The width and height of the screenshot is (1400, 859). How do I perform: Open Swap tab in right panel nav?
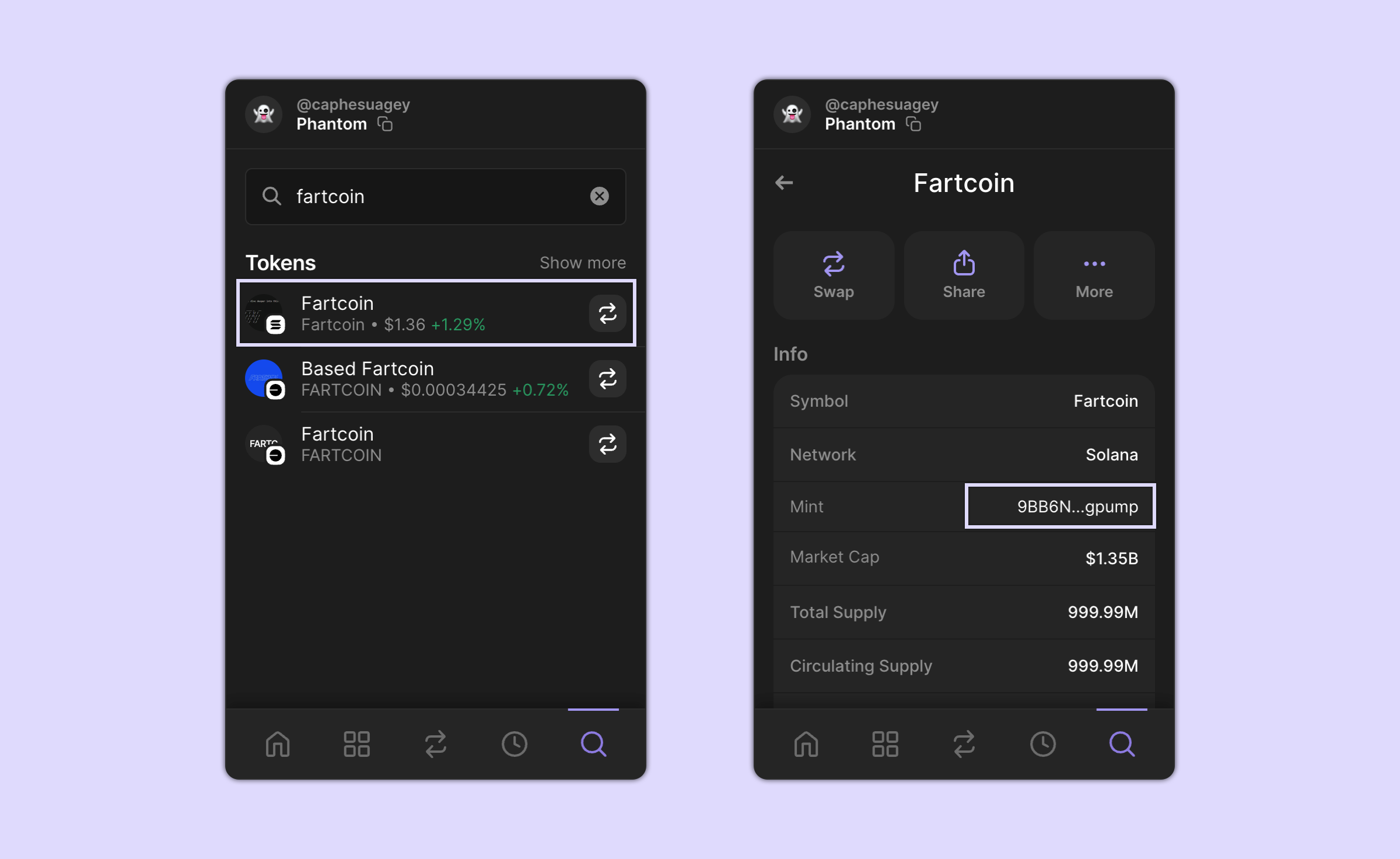click(x=964, y=744)
